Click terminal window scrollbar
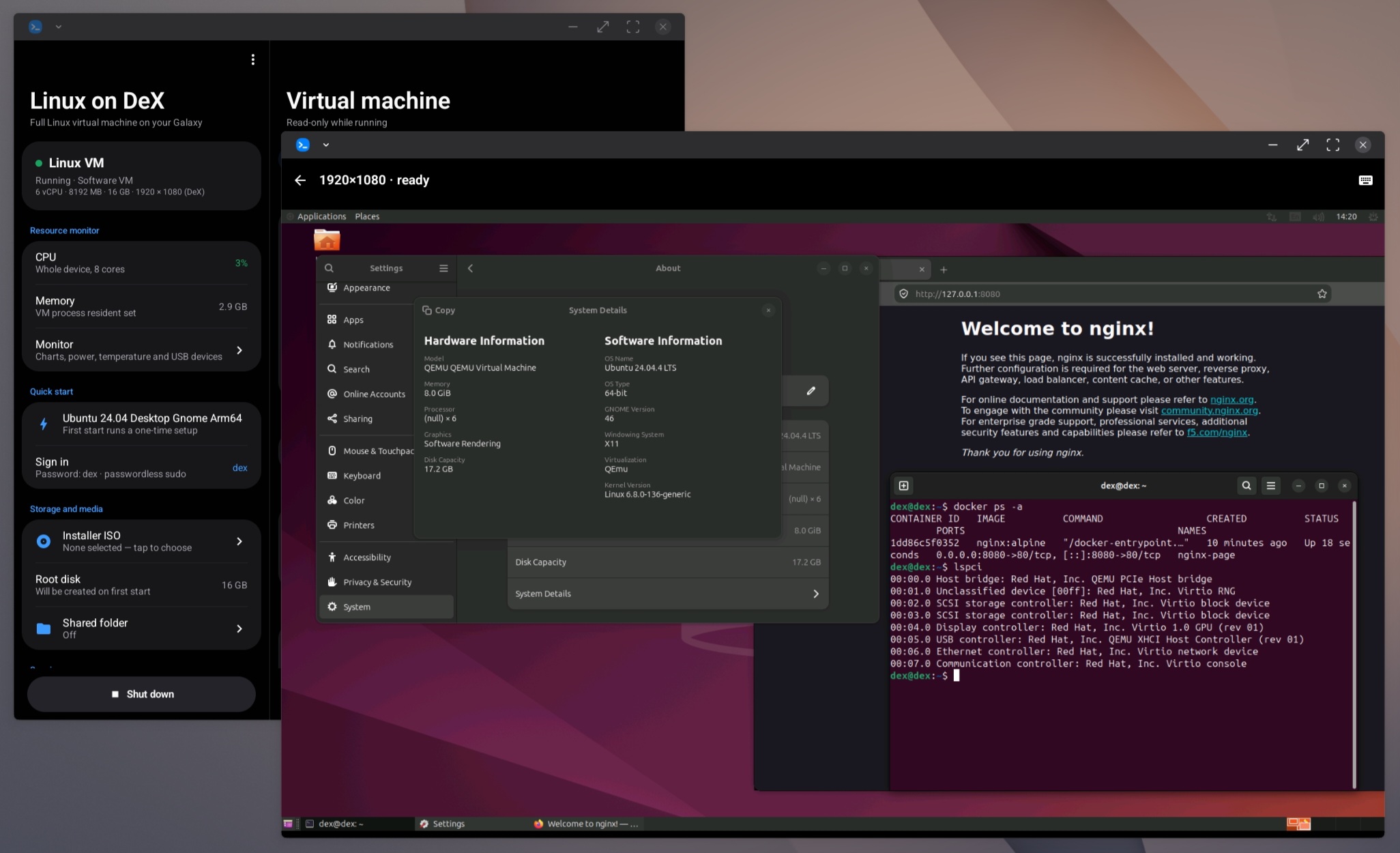The image size is (1400, 853). [x=1354, y=645]
